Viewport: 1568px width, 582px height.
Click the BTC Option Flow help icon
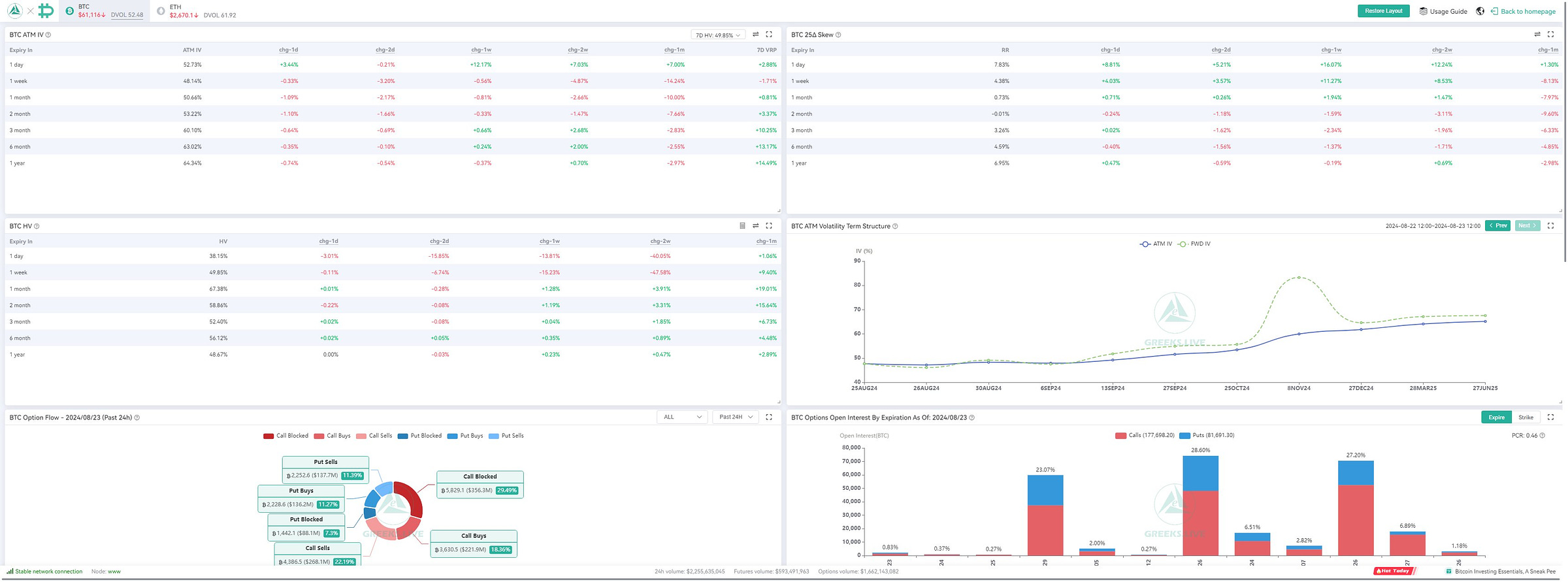pyautogui.click(x=137, y=417)
